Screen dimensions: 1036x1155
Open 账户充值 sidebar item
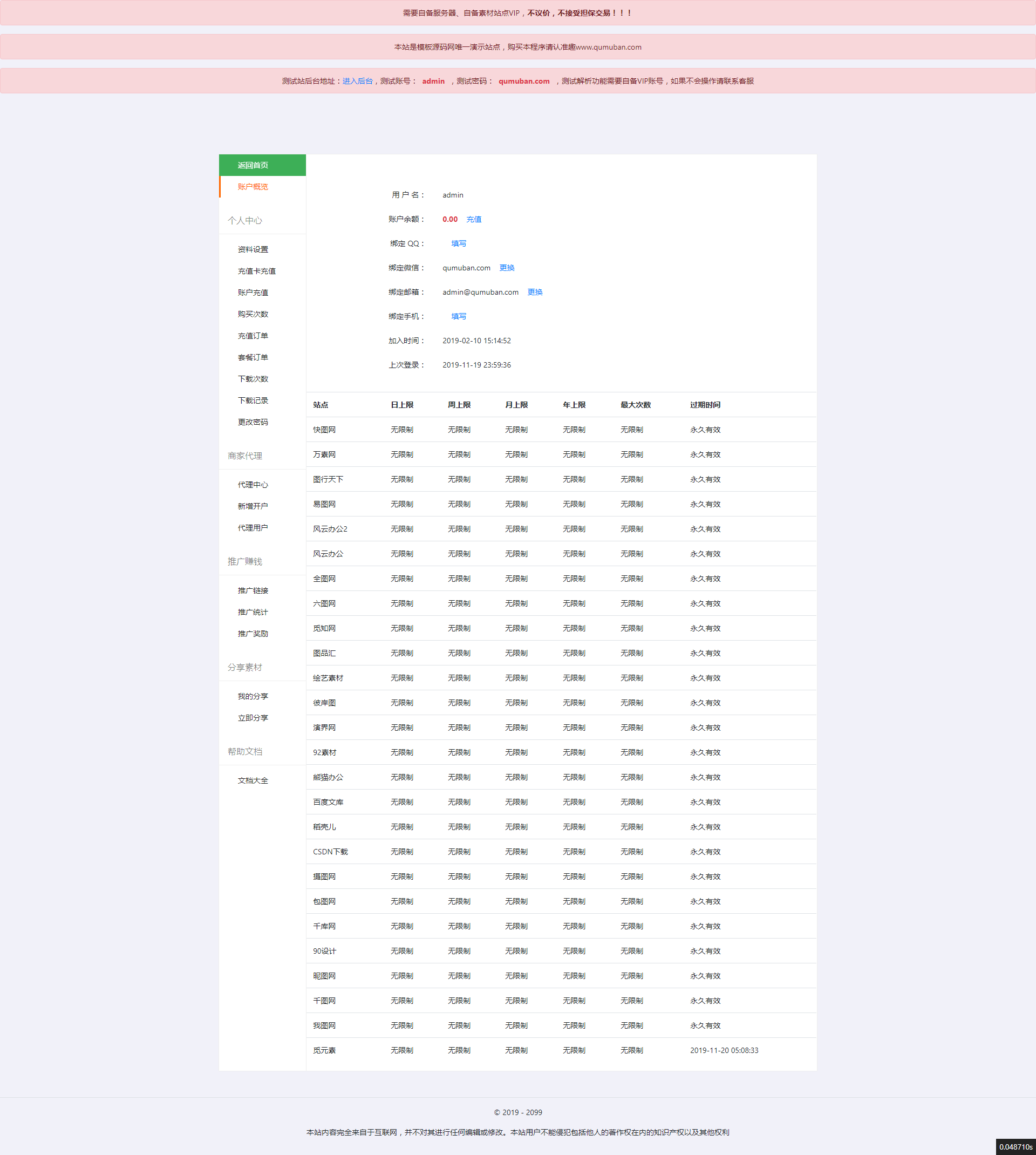point(253,293)
